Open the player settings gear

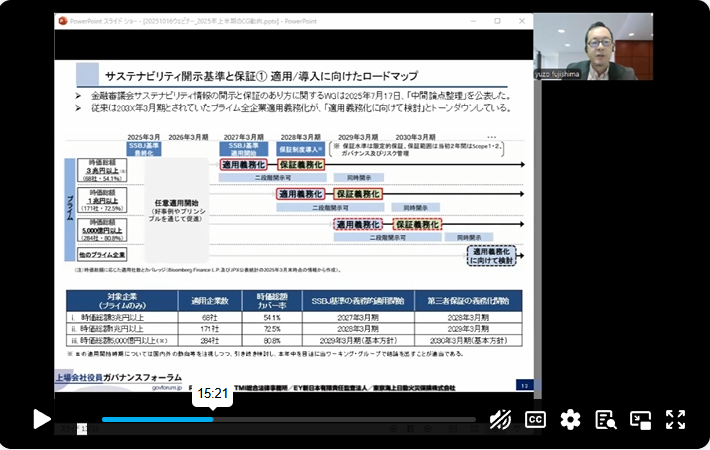point(570,419)
